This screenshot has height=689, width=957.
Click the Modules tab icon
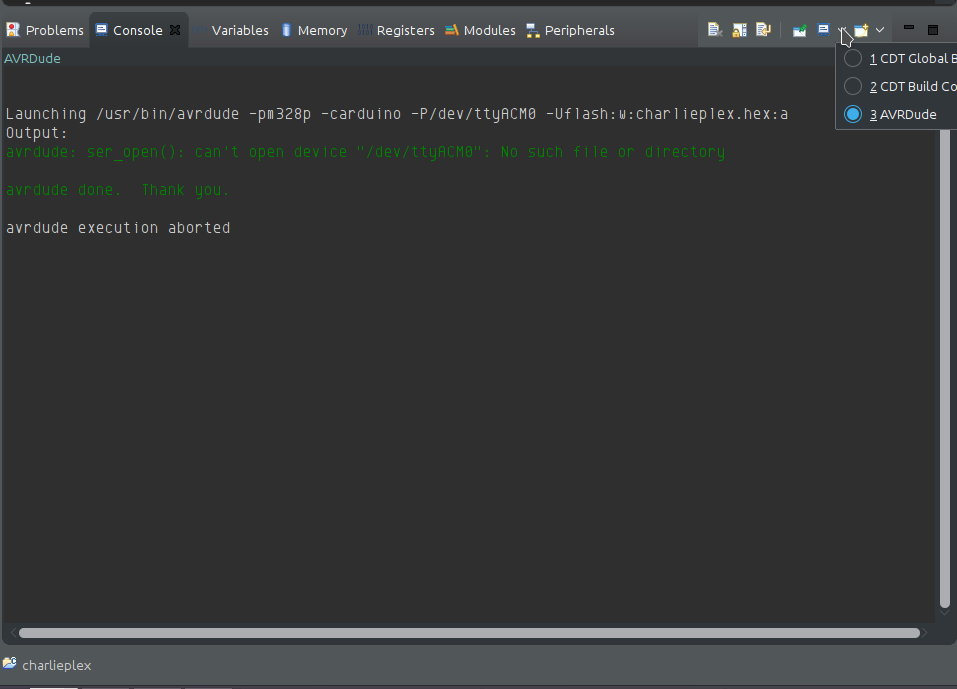click(452, 30)
